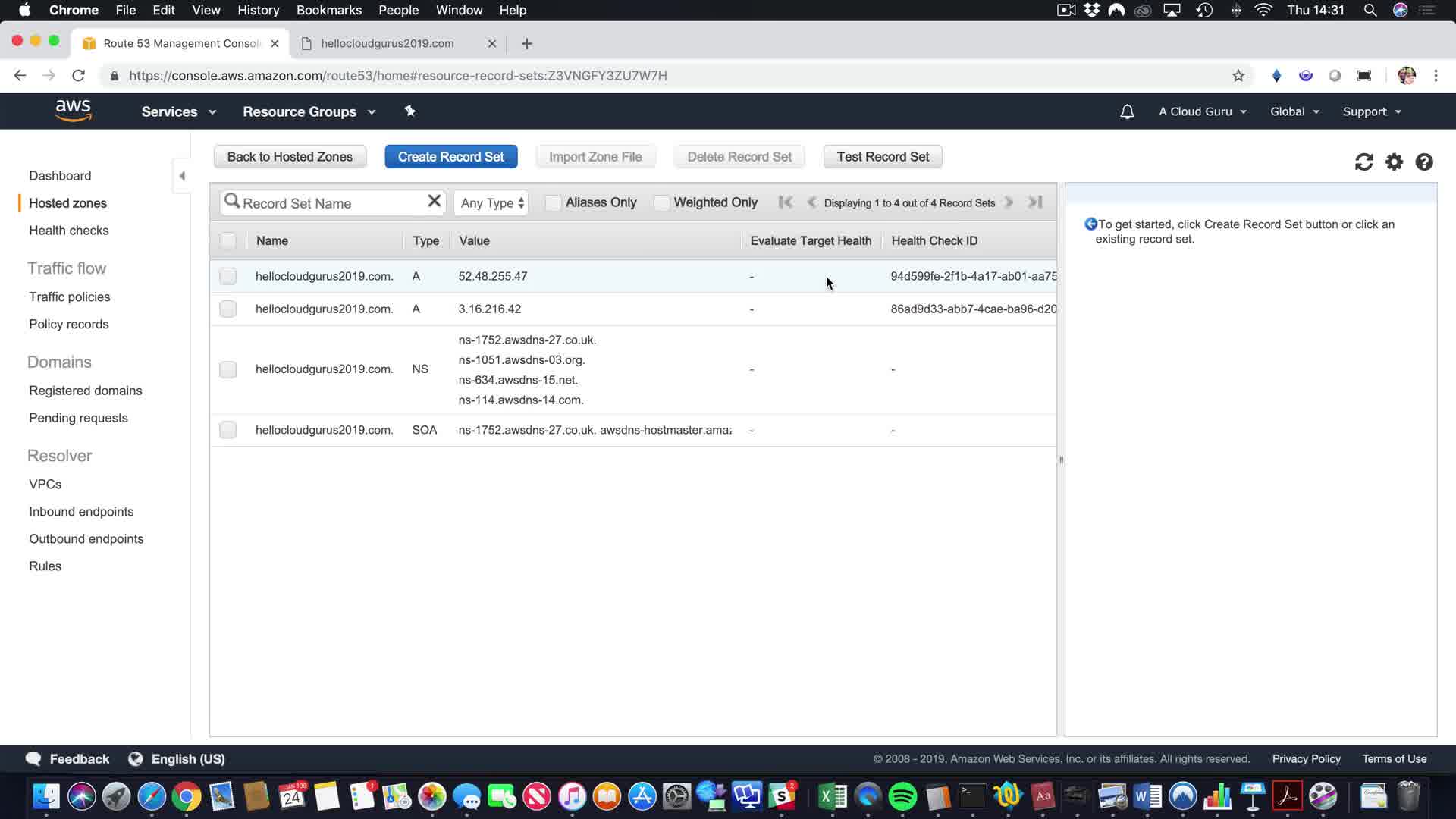Collapse the left navigation sidebar
Image resolution: width=1456 pixels, height=819 pixels.
point(182,176)
